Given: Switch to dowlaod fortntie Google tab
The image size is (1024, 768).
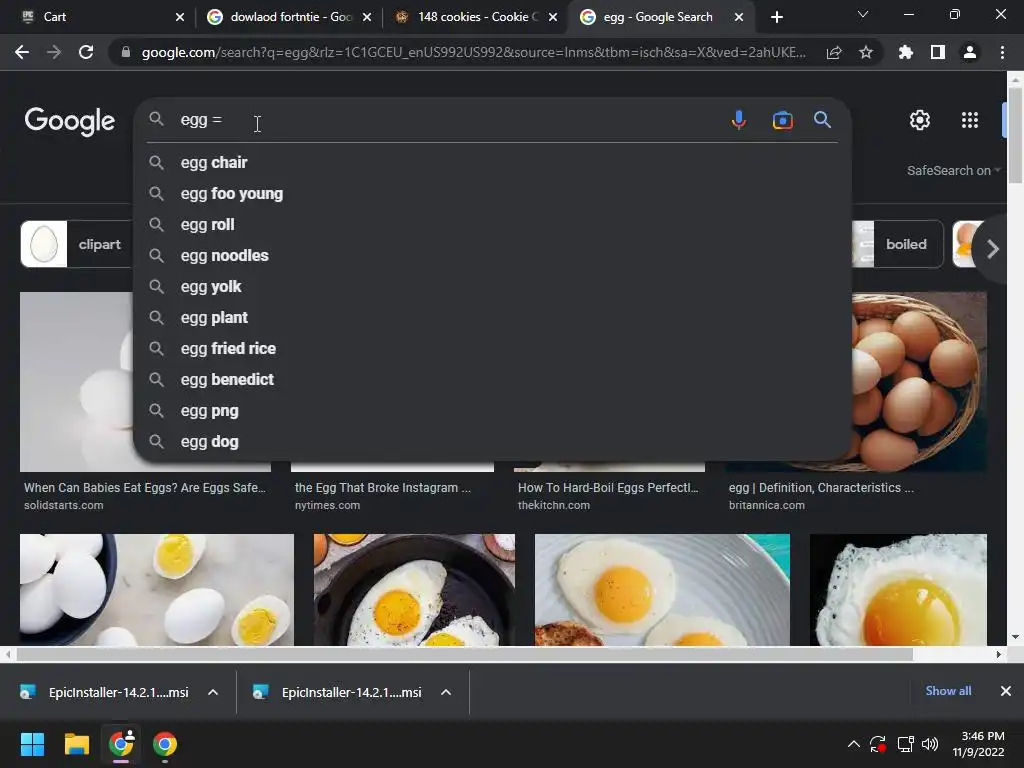Looking at the screenshot, I should (289, 17).
